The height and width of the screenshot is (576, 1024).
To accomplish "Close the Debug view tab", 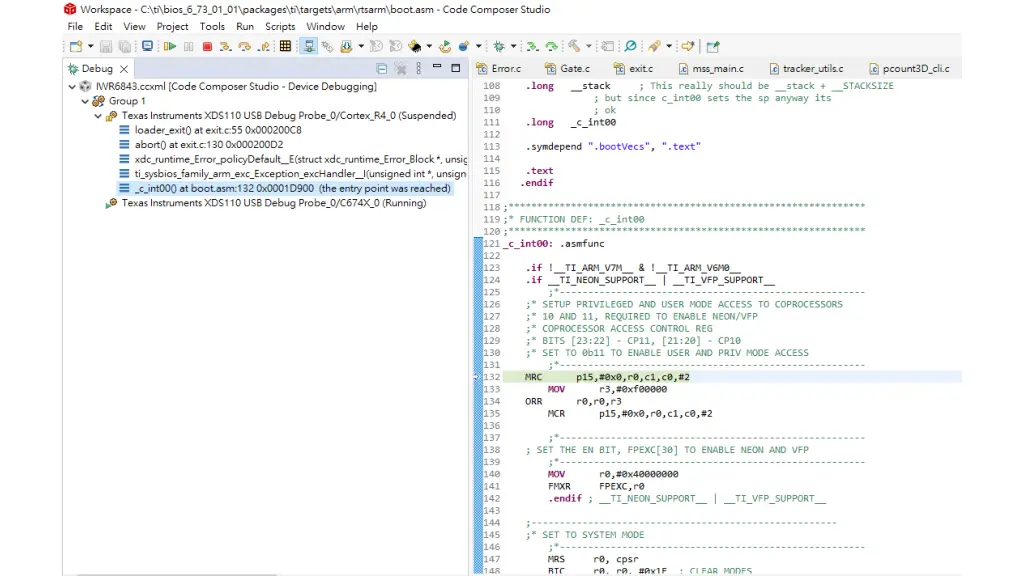I will point(123,69).
